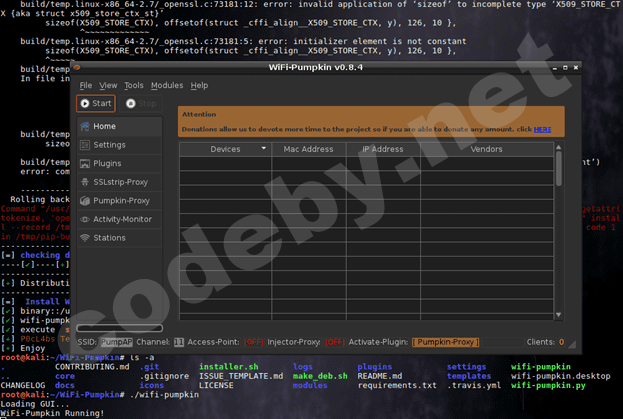Open the SSLstrip-Proxy sidebar tab
Image resolution: width=623 pixels, height=419 pixels.
coord(120,182)
